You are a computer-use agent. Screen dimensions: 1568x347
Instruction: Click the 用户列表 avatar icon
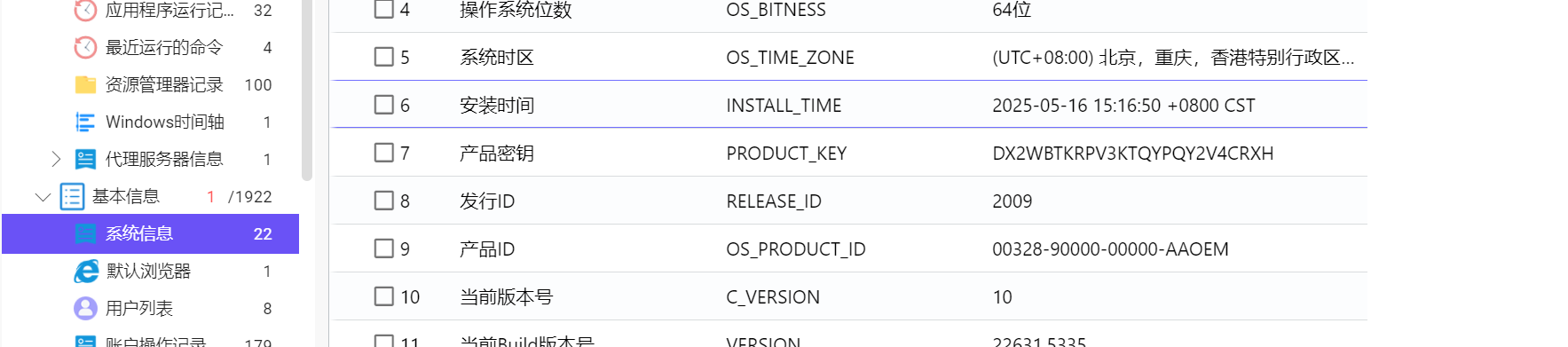tap(85, 308)
